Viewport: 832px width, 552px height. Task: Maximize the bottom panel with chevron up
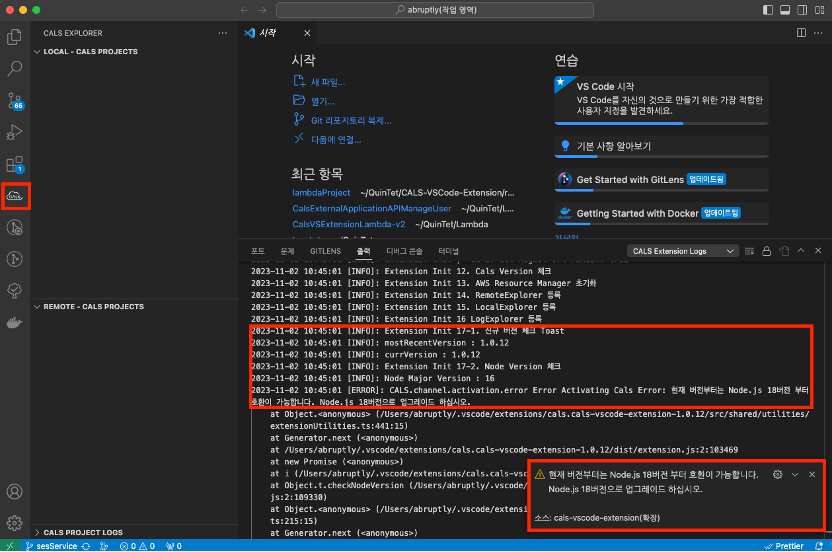coord(801,251)
